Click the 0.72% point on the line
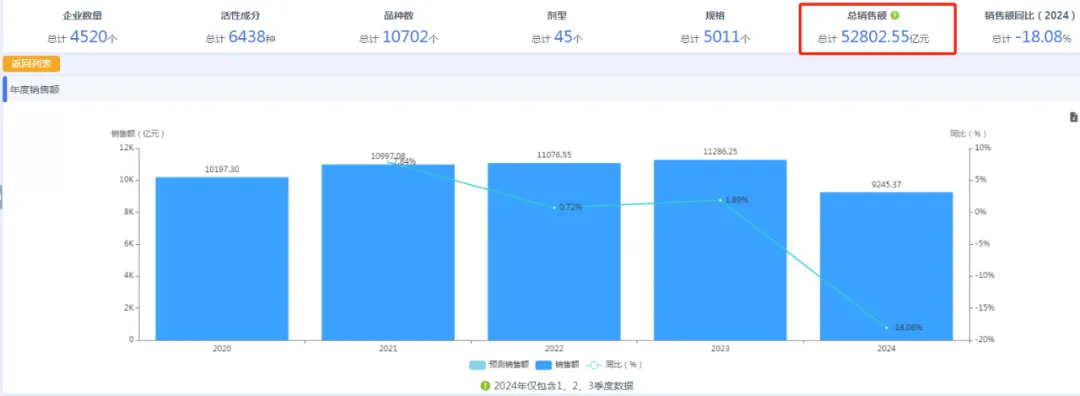The image size is (1080, 396). [554, 207]
